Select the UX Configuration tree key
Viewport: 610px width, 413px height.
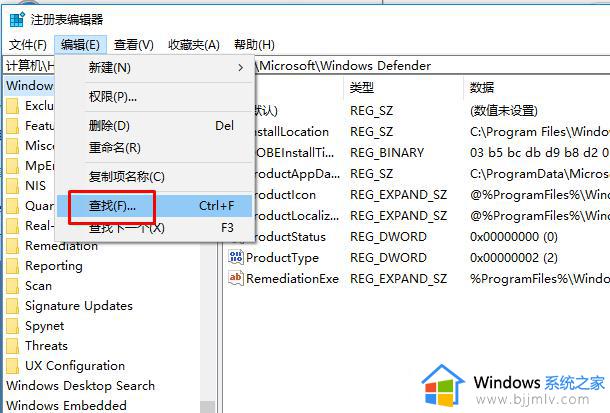click(75, 366)
